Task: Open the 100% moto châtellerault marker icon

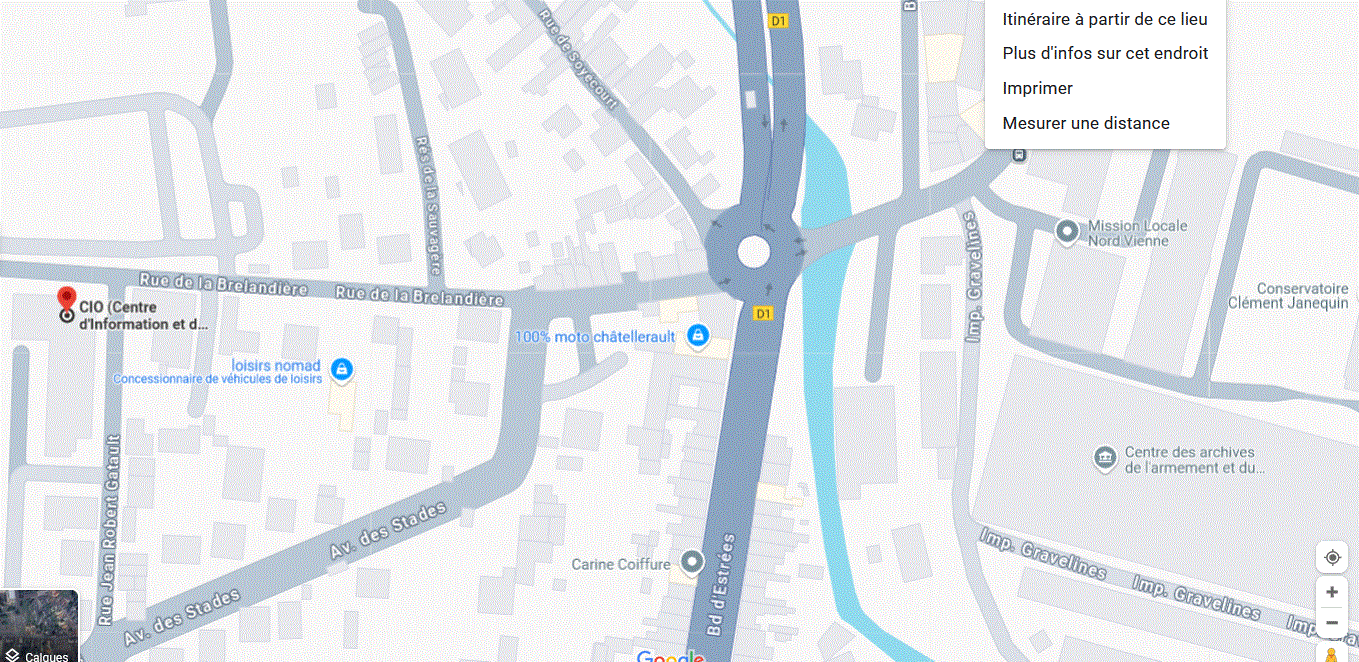Action: [698, 335]
